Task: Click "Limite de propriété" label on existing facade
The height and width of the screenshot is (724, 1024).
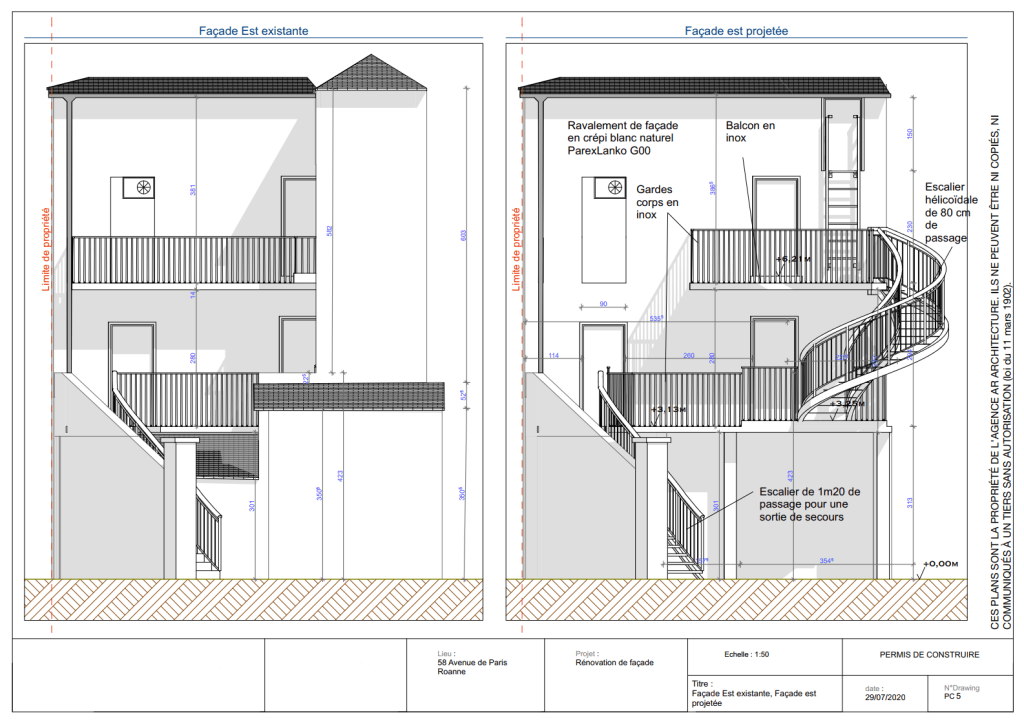Action: (x=45, y=248)
